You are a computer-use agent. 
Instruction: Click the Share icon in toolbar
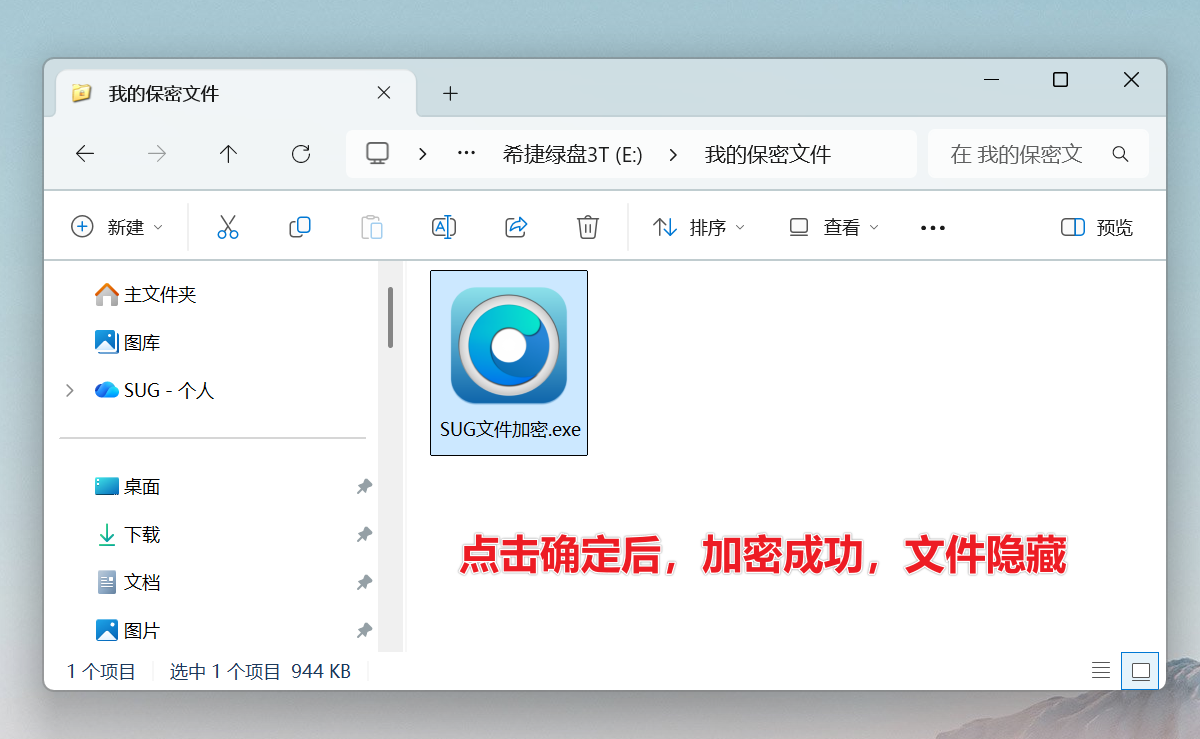pyautogui.click(x=516, y=227)
